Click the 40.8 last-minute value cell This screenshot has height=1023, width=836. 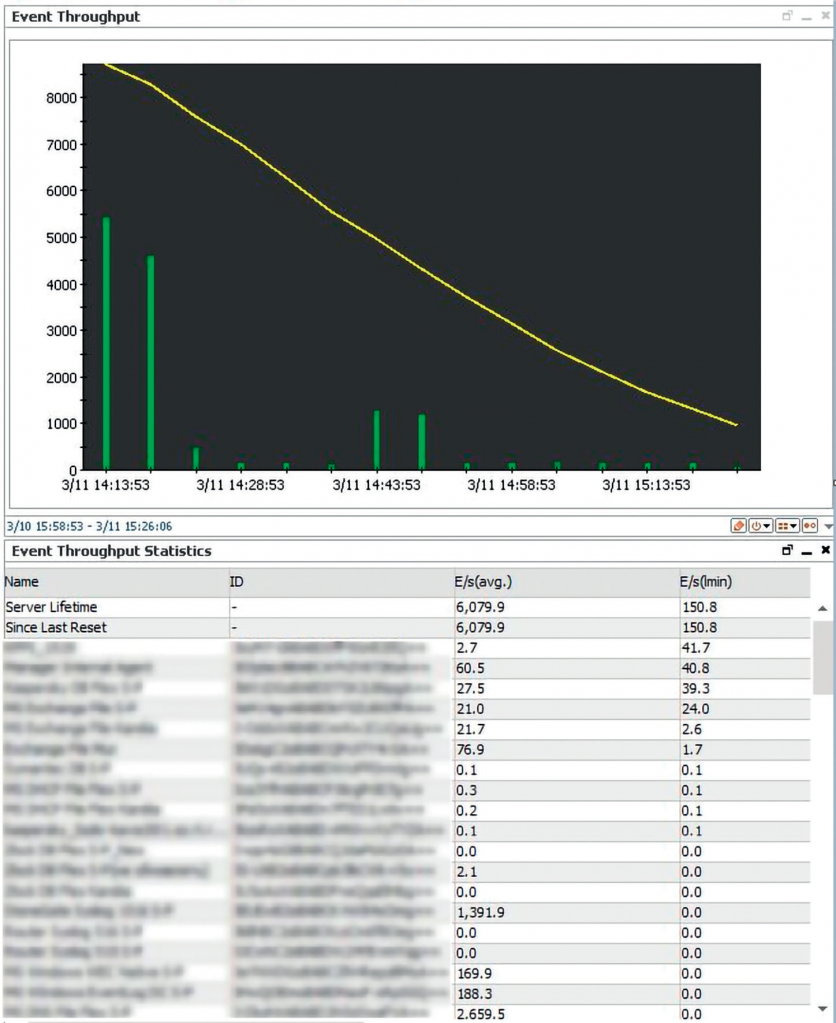coord(745,668)
